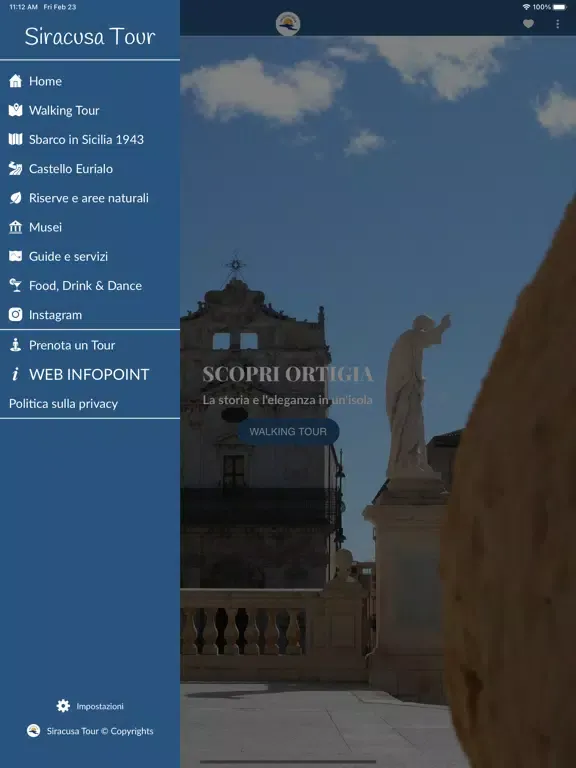This screenshot has width=576, height=768.
Task: Open the Instagram menu entry
Action: pos(90,314)
